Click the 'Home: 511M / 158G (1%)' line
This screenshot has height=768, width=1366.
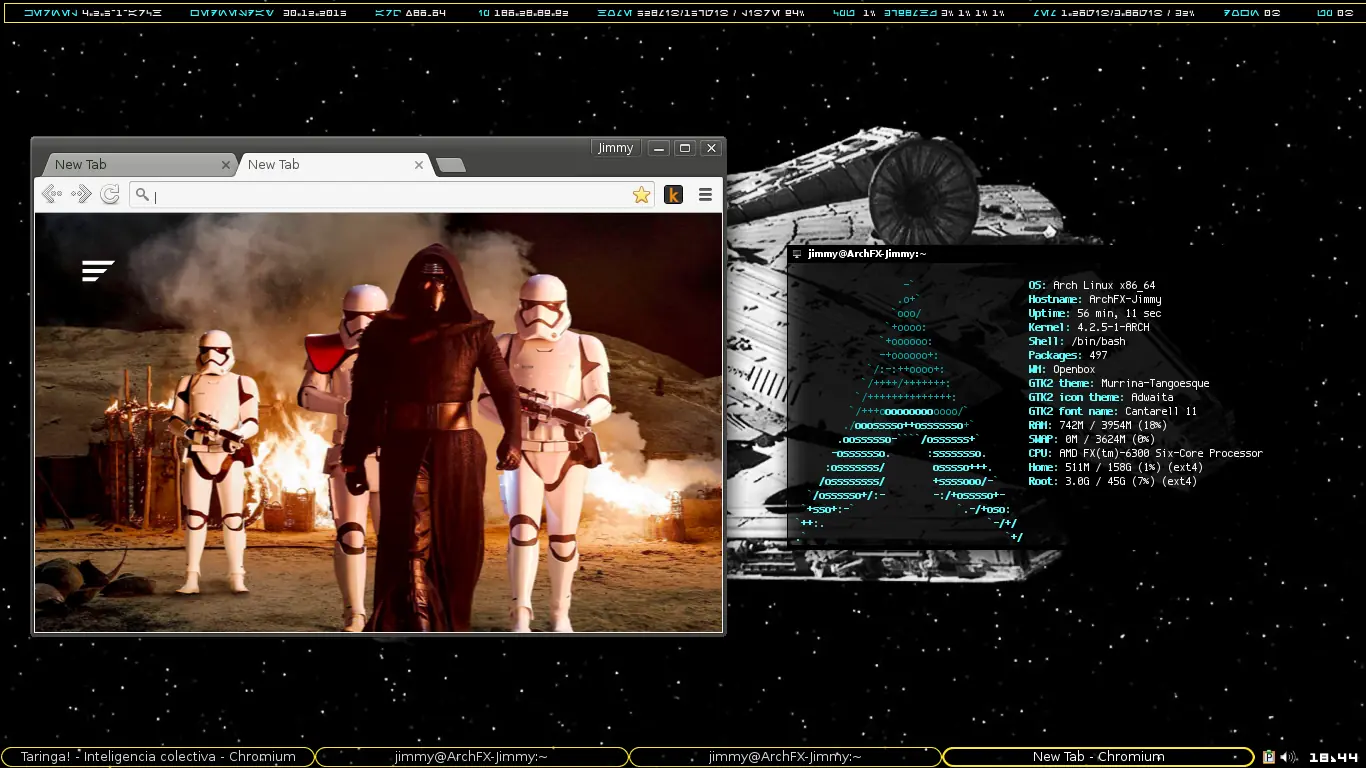point(1116,468)
